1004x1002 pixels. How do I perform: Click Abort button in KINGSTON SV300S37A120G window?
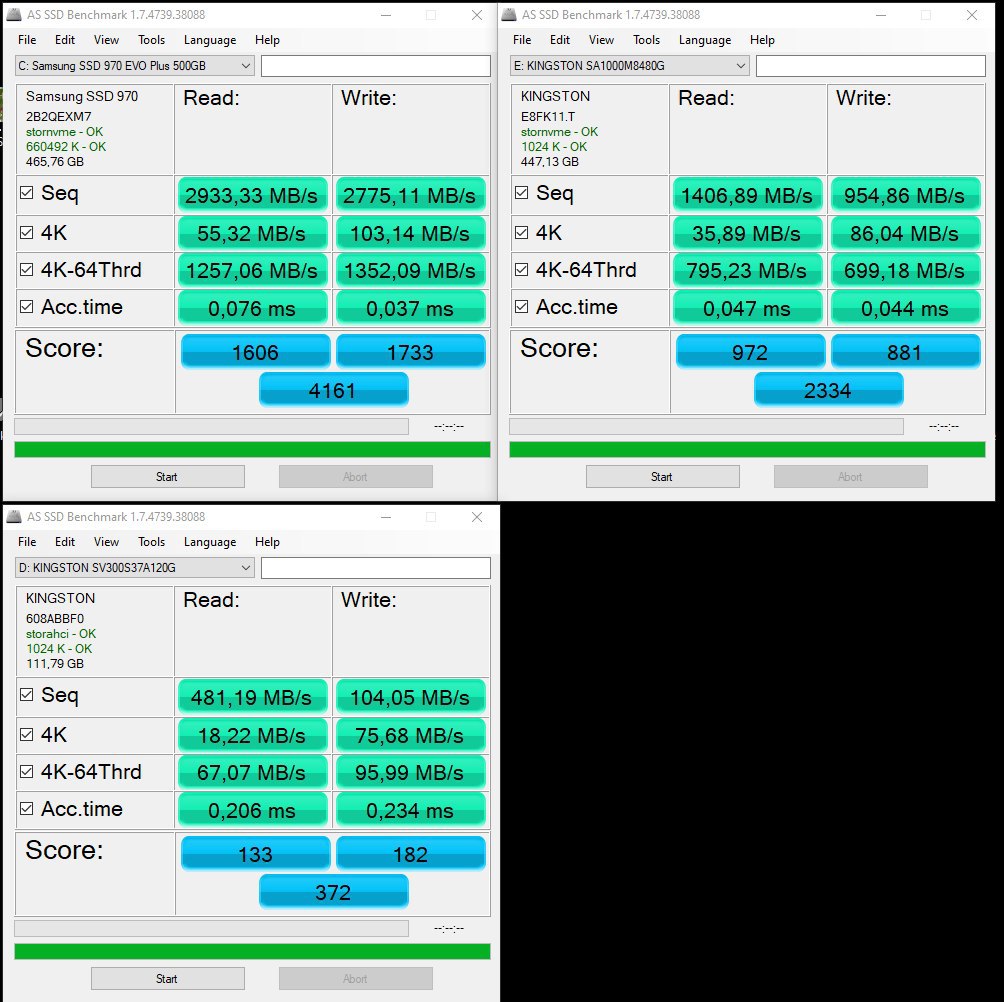(355, 978)
